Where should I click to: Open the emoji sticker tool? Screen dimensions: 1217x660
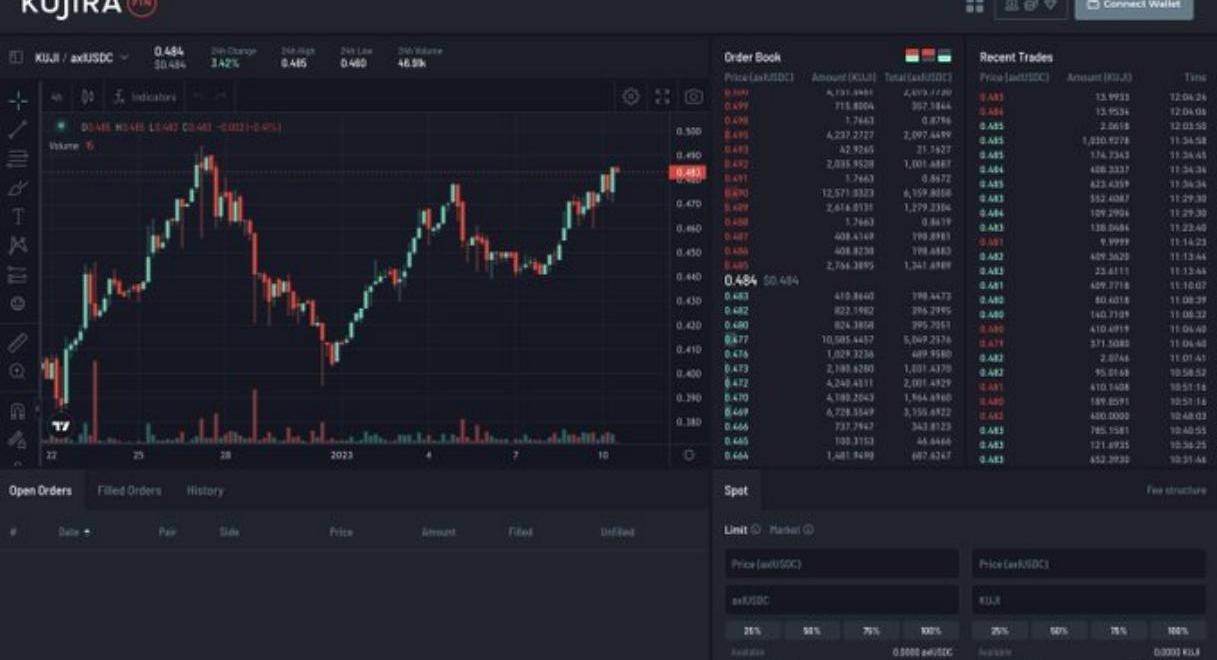[18, 303]
